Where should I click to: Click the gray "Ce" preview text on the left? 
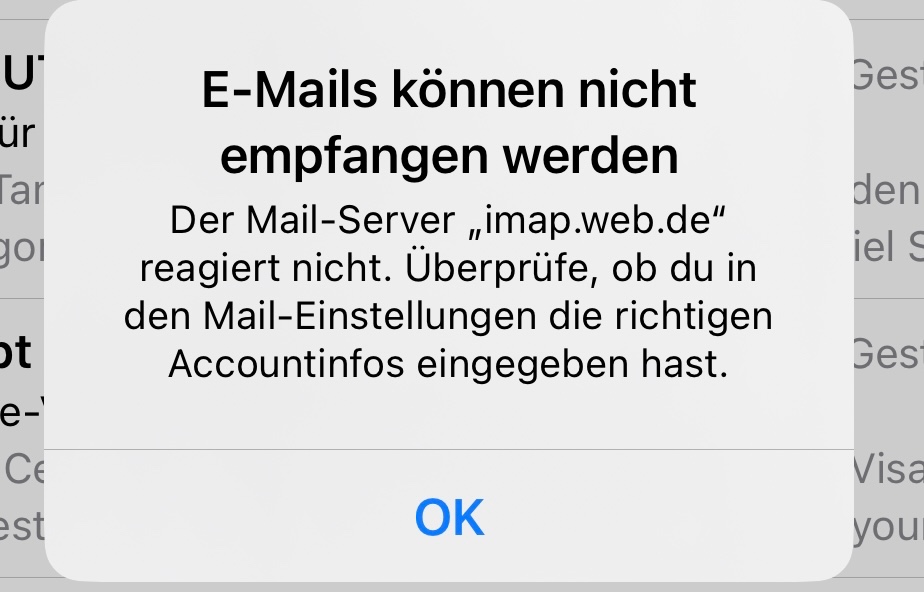point(24,469)
